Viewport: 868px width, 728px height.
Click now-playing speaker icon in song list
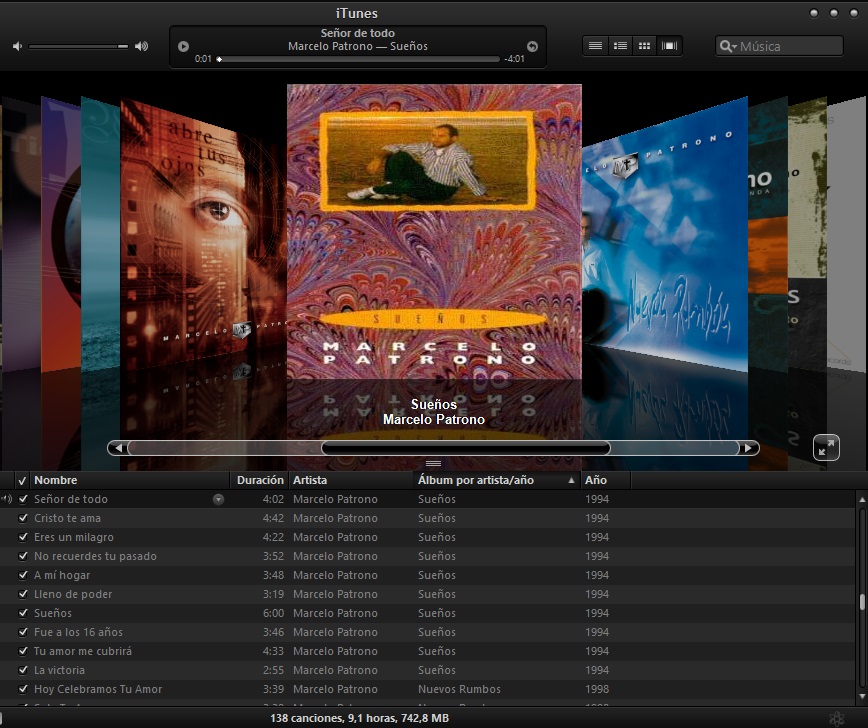(x=7, y=499)
